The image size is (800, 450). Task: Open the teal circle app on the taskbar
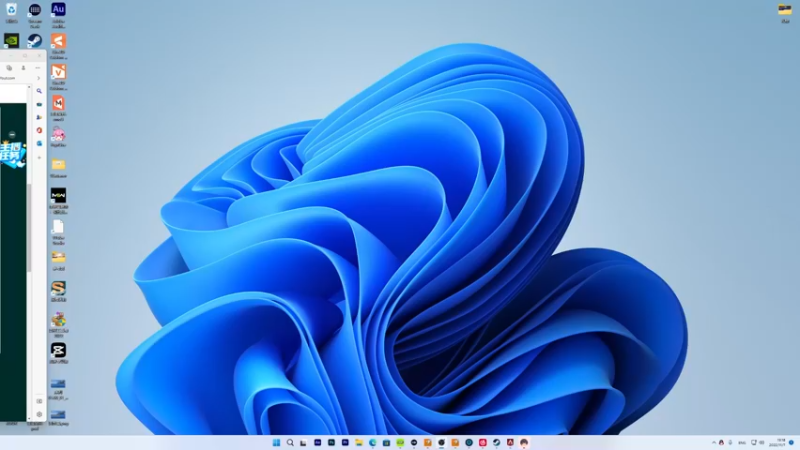tap(469, 442)
